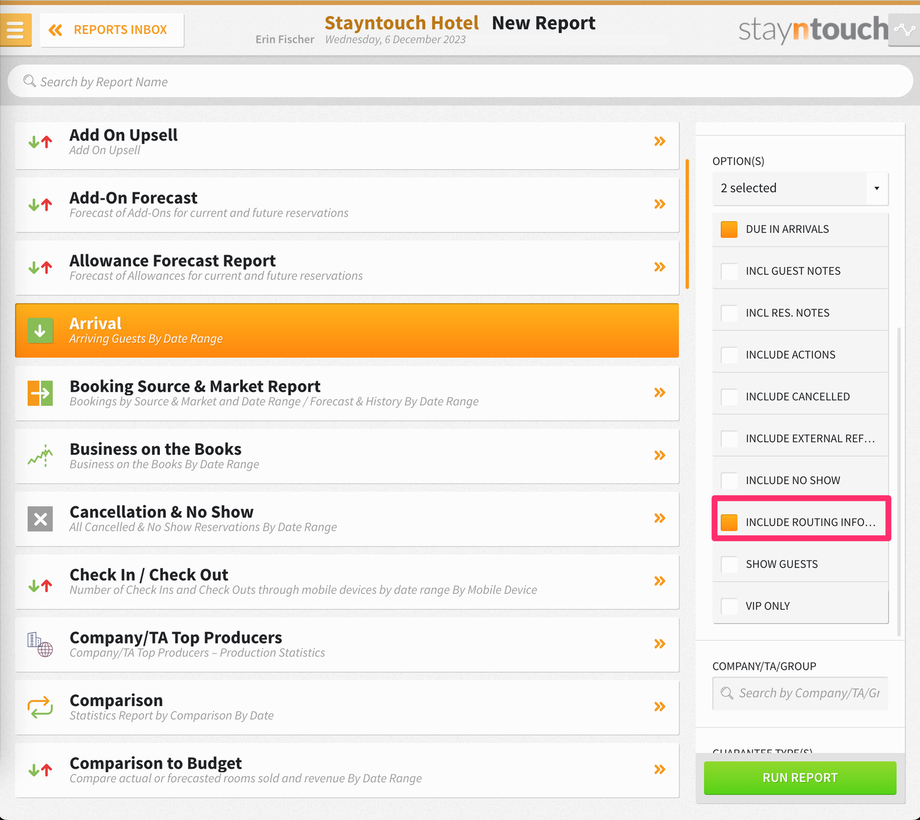The image size is (920, 820).
Task: Check the Include Actions option
Action: coord(729,355)
